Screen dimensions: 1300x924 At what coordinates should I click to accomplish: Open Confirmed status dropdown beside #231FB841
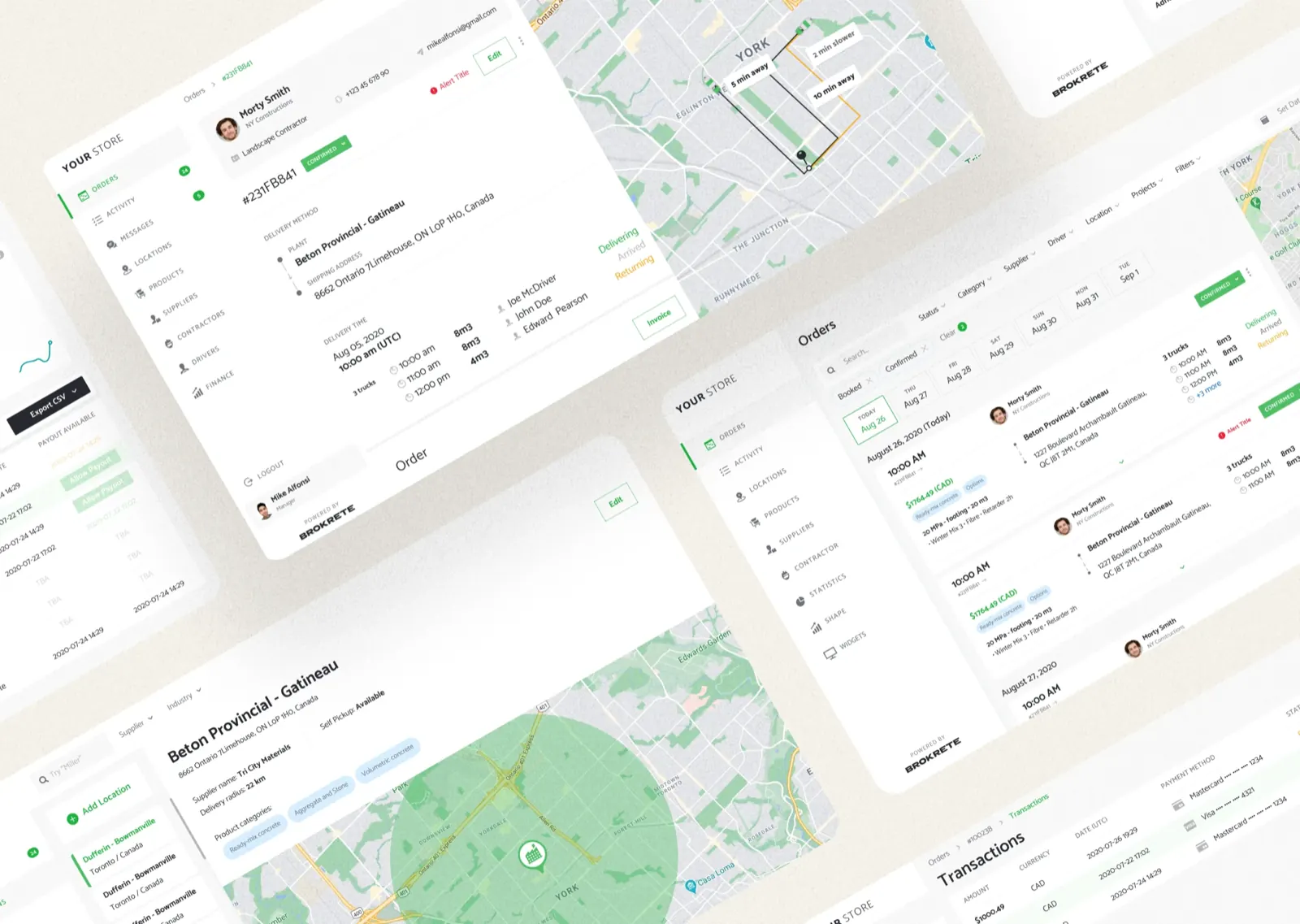(326, 152)
